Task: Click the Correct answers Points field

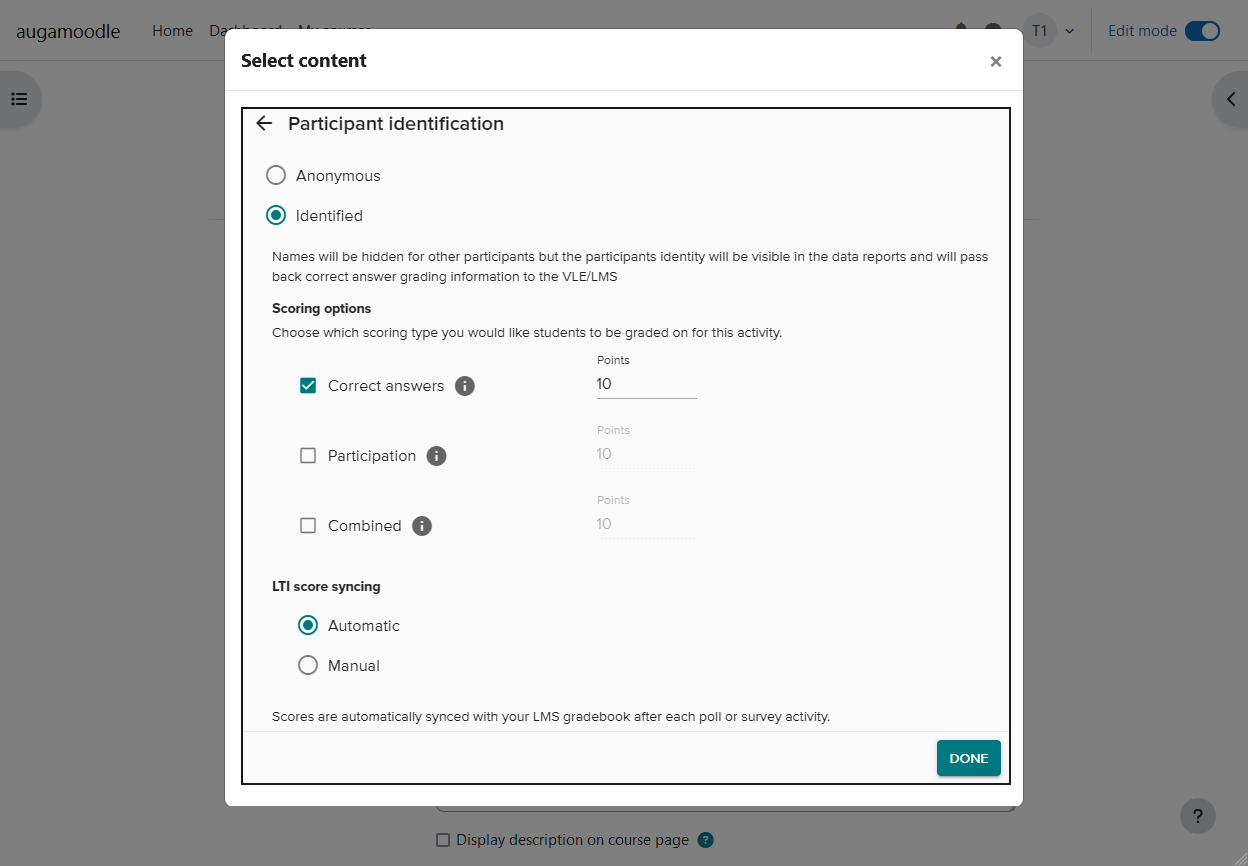Action: [x=646, y=385]
